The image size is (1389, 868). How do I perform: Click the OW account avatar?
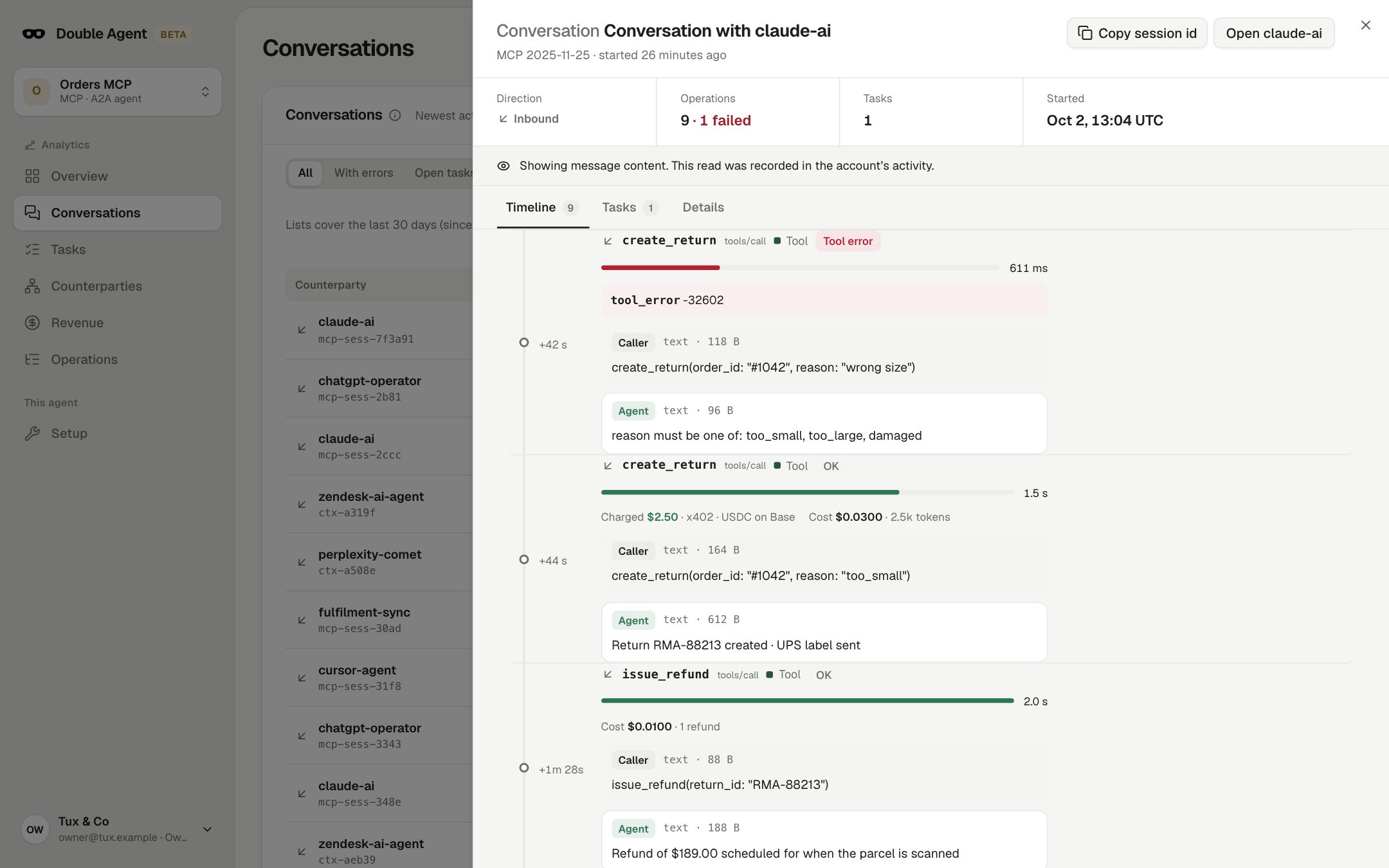[x=35, y=829]
